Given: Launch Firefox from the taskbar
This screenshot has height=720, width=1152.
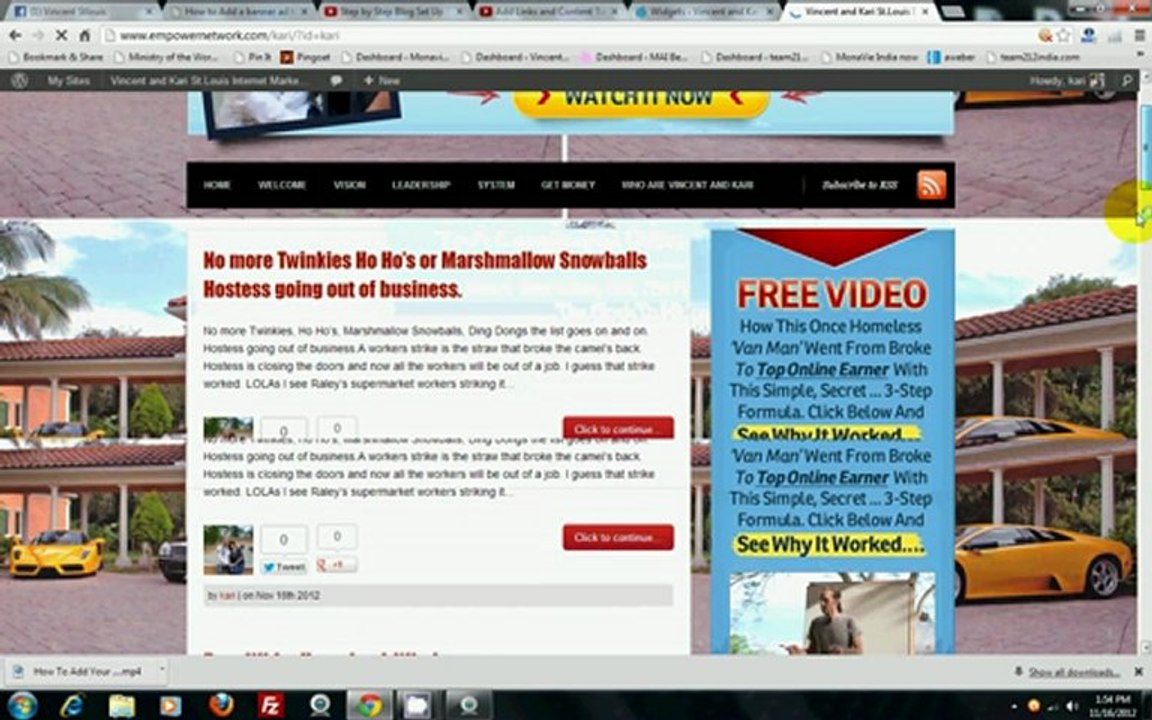Looking at the screenshot, I should (220, 705).
